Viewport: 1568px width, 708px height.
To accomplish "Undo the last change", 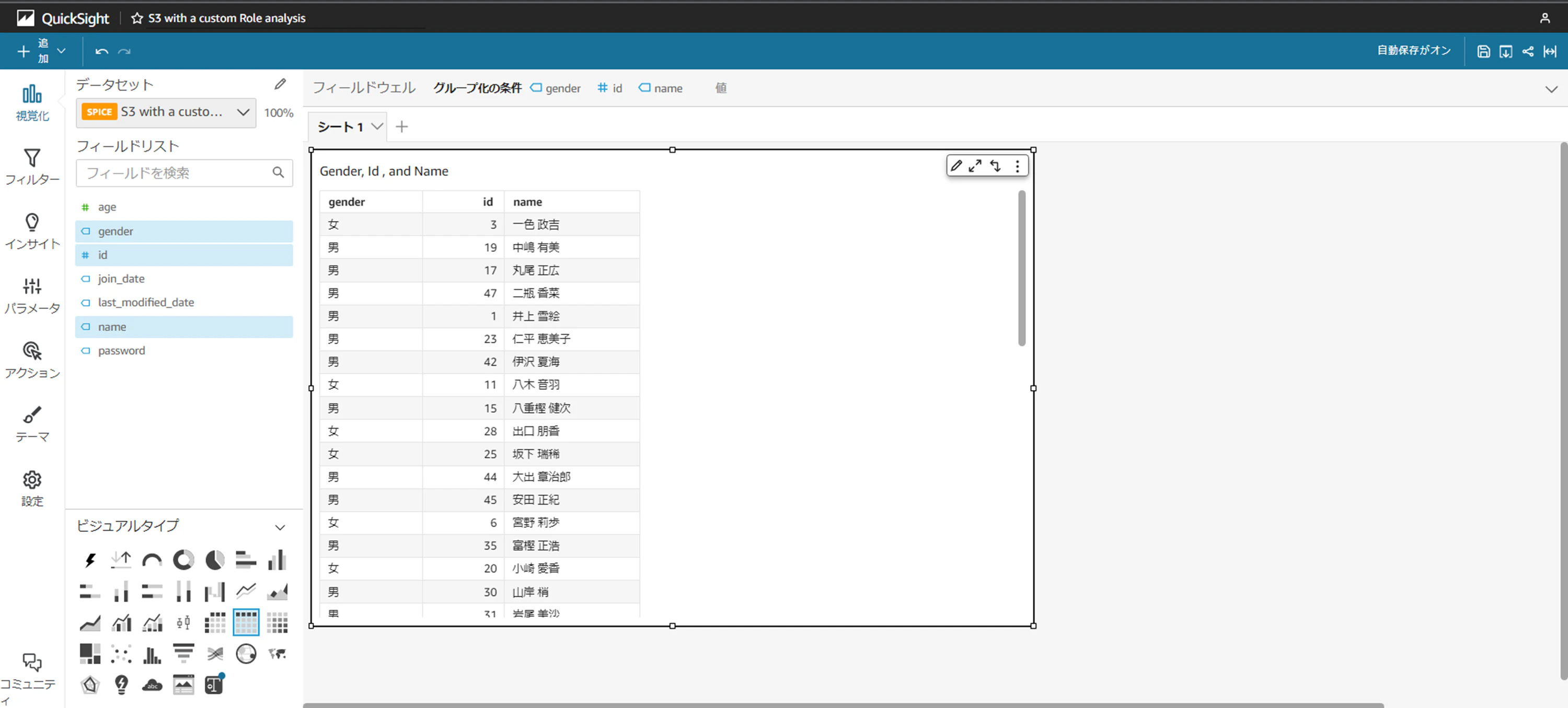I will click(x=101, y=51).
